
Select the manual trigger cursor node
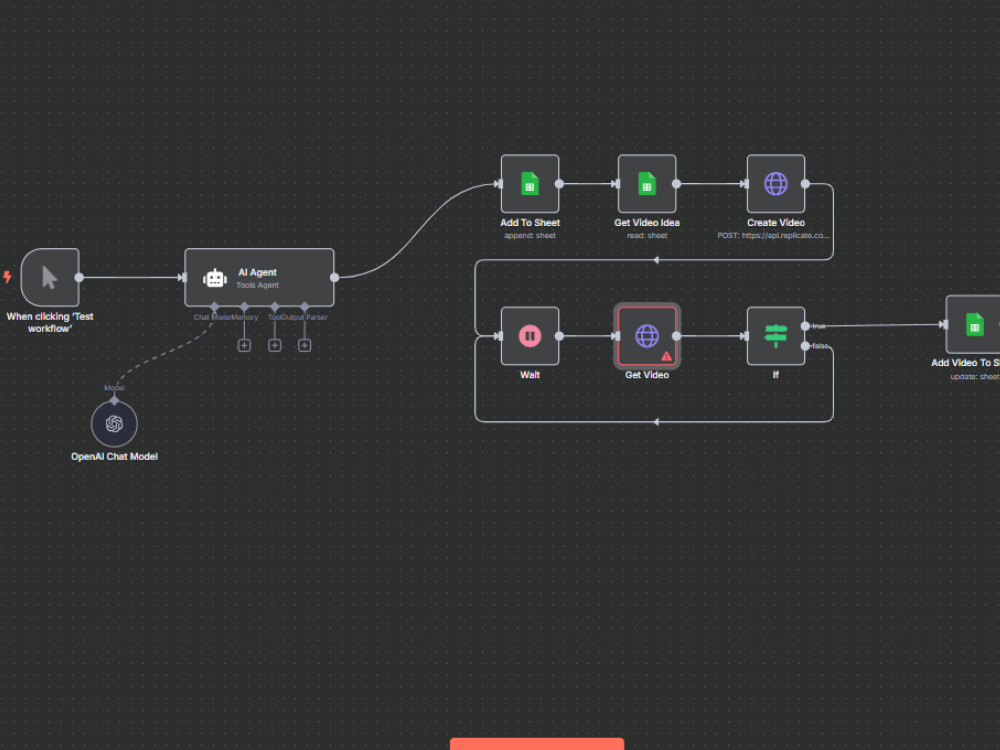pos(50,277)
